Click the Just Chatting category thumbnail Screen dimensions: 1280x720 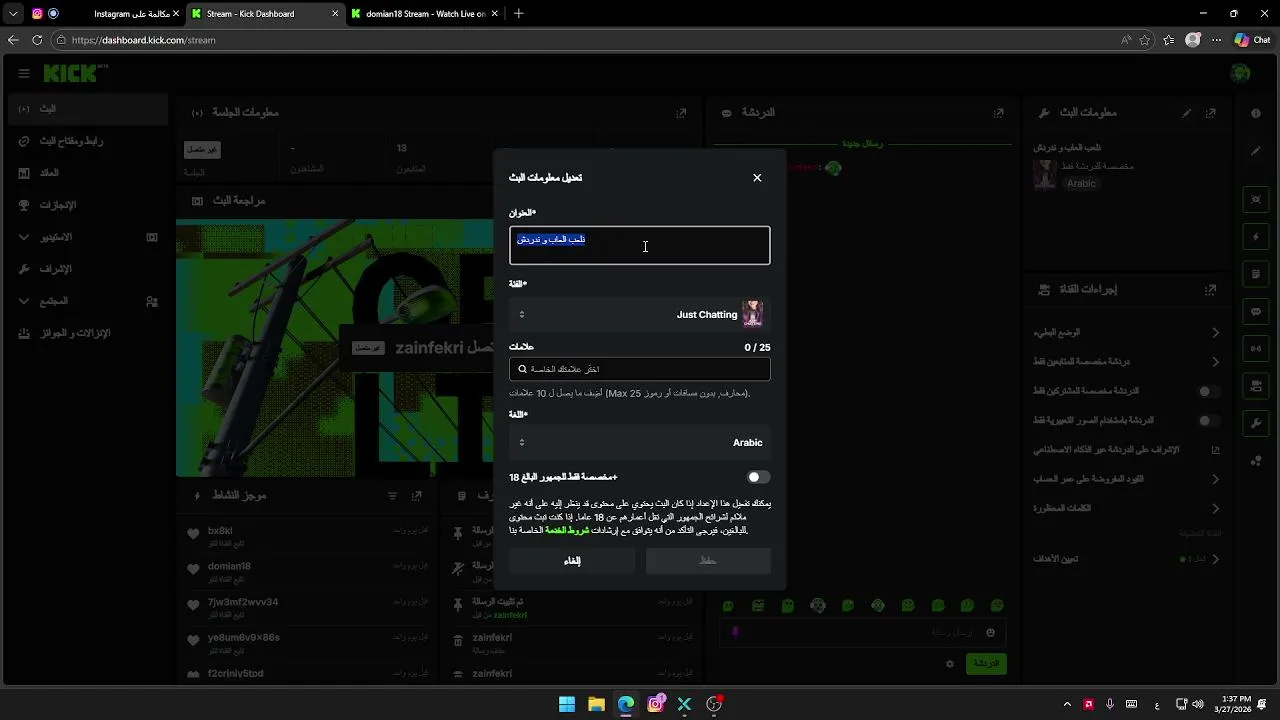point(752,314)
